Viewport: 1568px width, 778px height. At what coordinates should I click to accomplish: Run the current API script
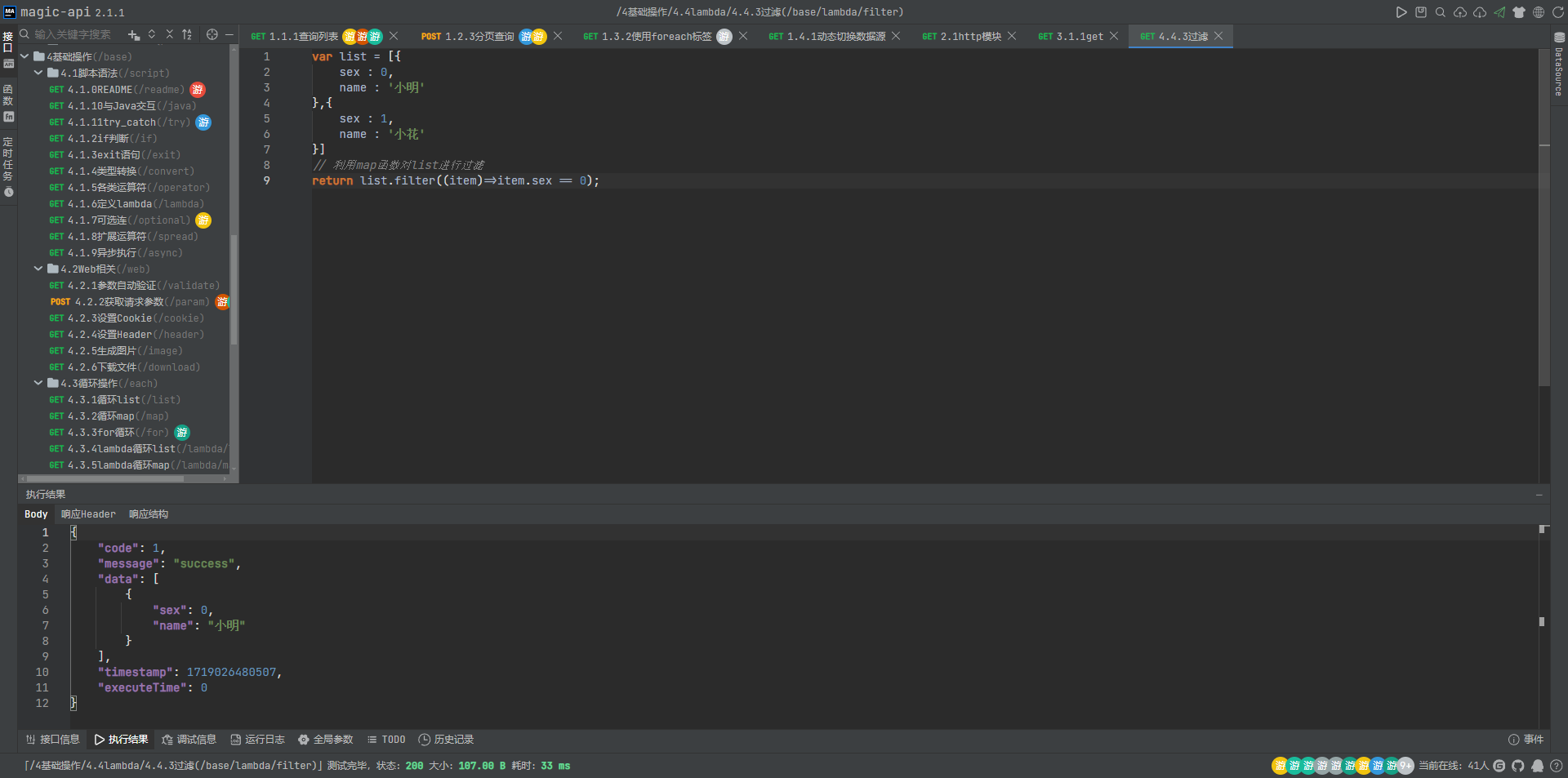click(1401, 12)
